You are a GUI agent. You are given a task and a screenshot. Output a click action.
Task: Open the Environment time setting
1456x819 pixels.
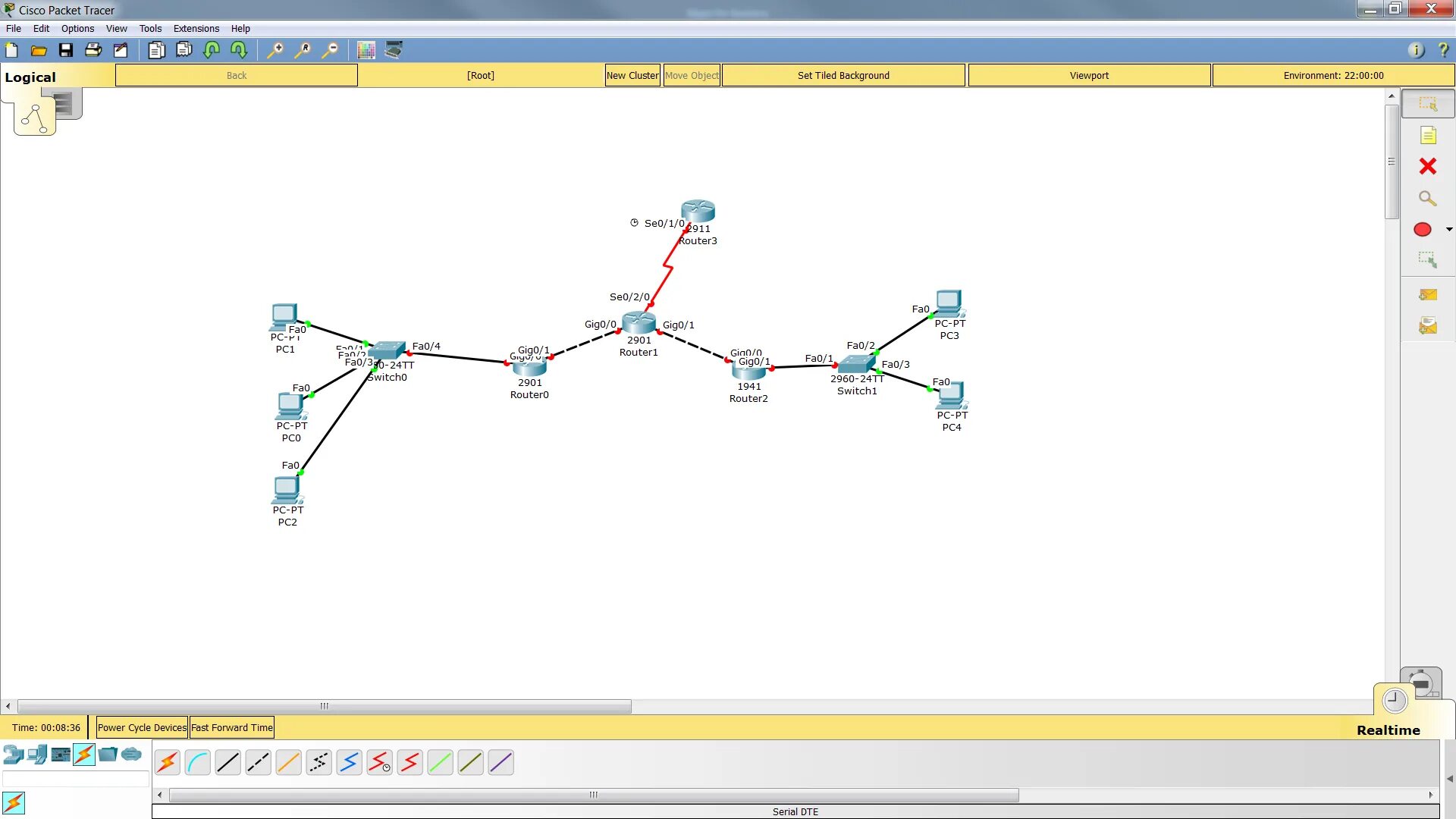coord(1332,75)
